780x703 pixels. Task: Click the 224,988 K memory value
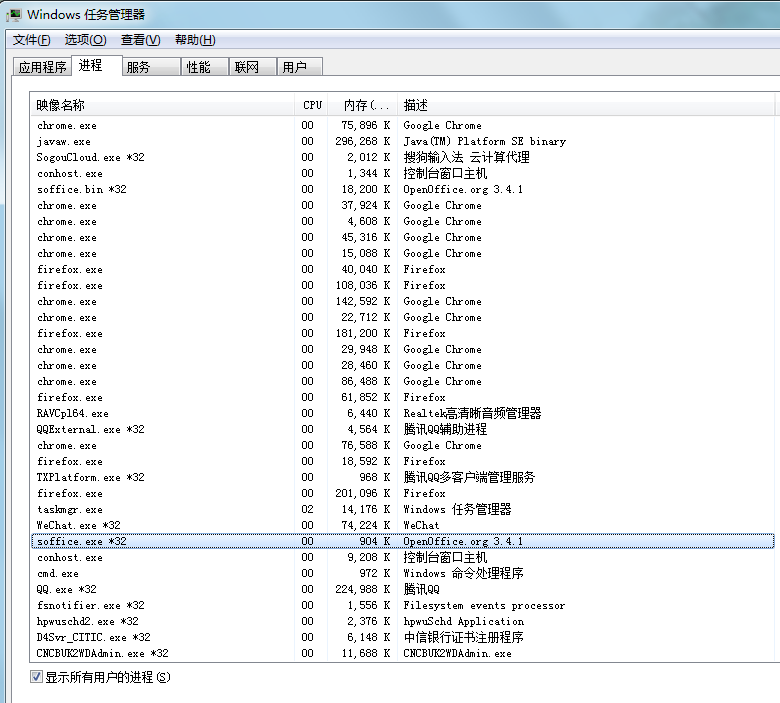click(x=363, y=589)
